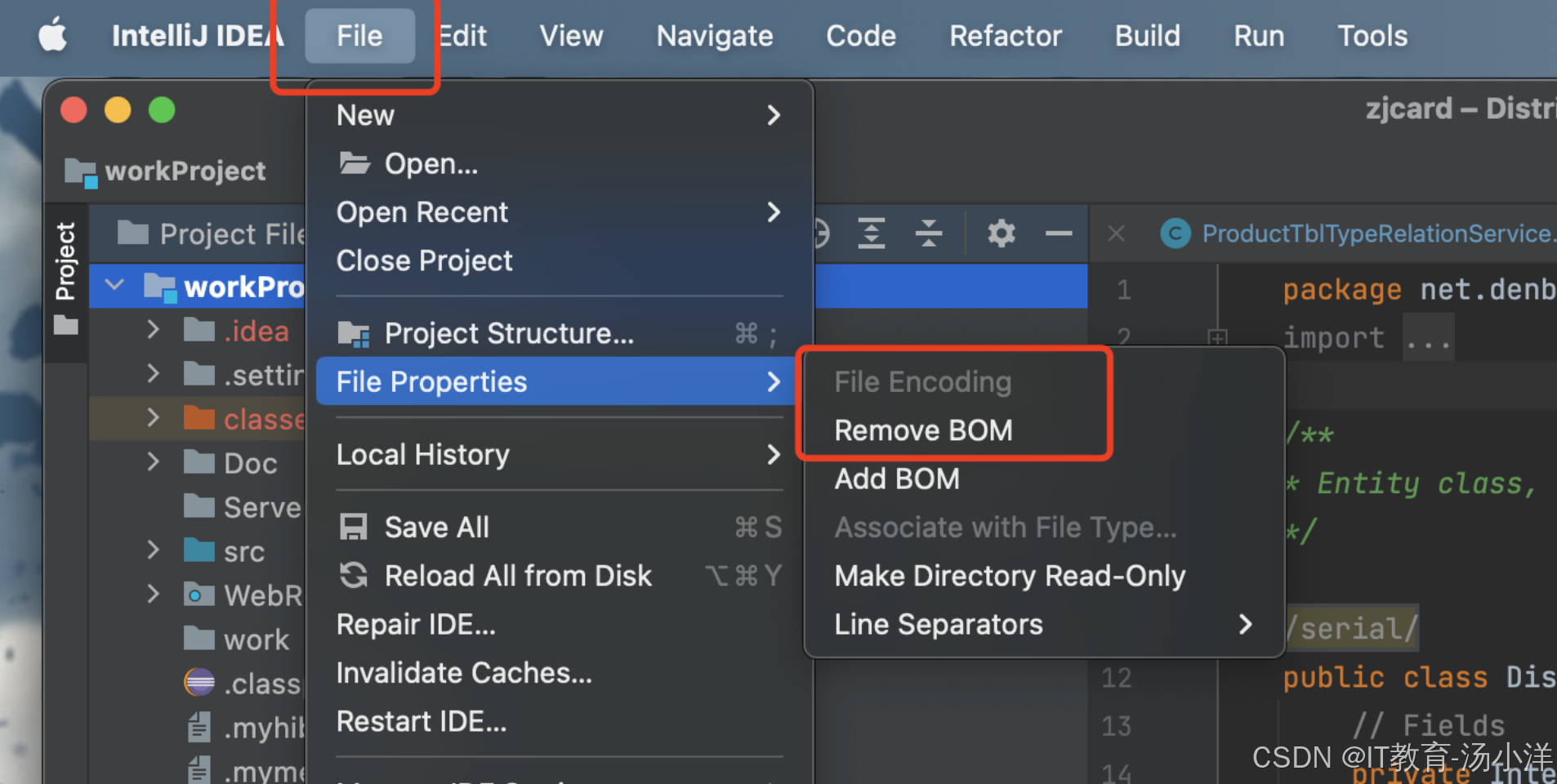Open the Build menu

pos(1148,36)
